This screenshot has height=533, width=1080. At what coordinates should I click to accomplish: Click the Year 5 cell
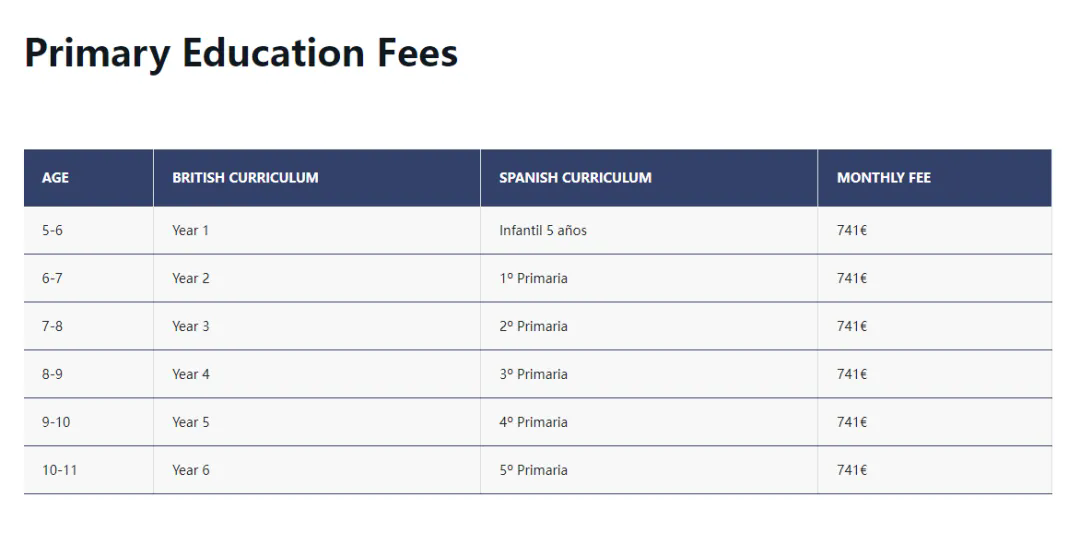[x=317, y=422]
